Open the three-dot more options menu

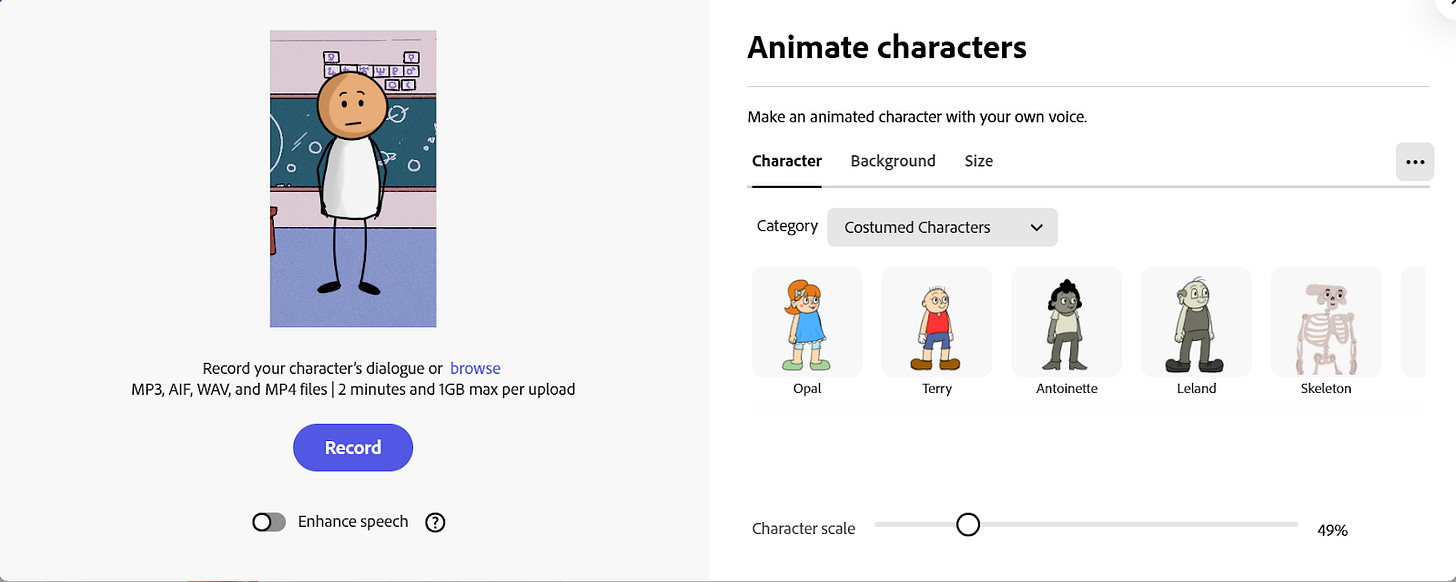coord(1414,162)
